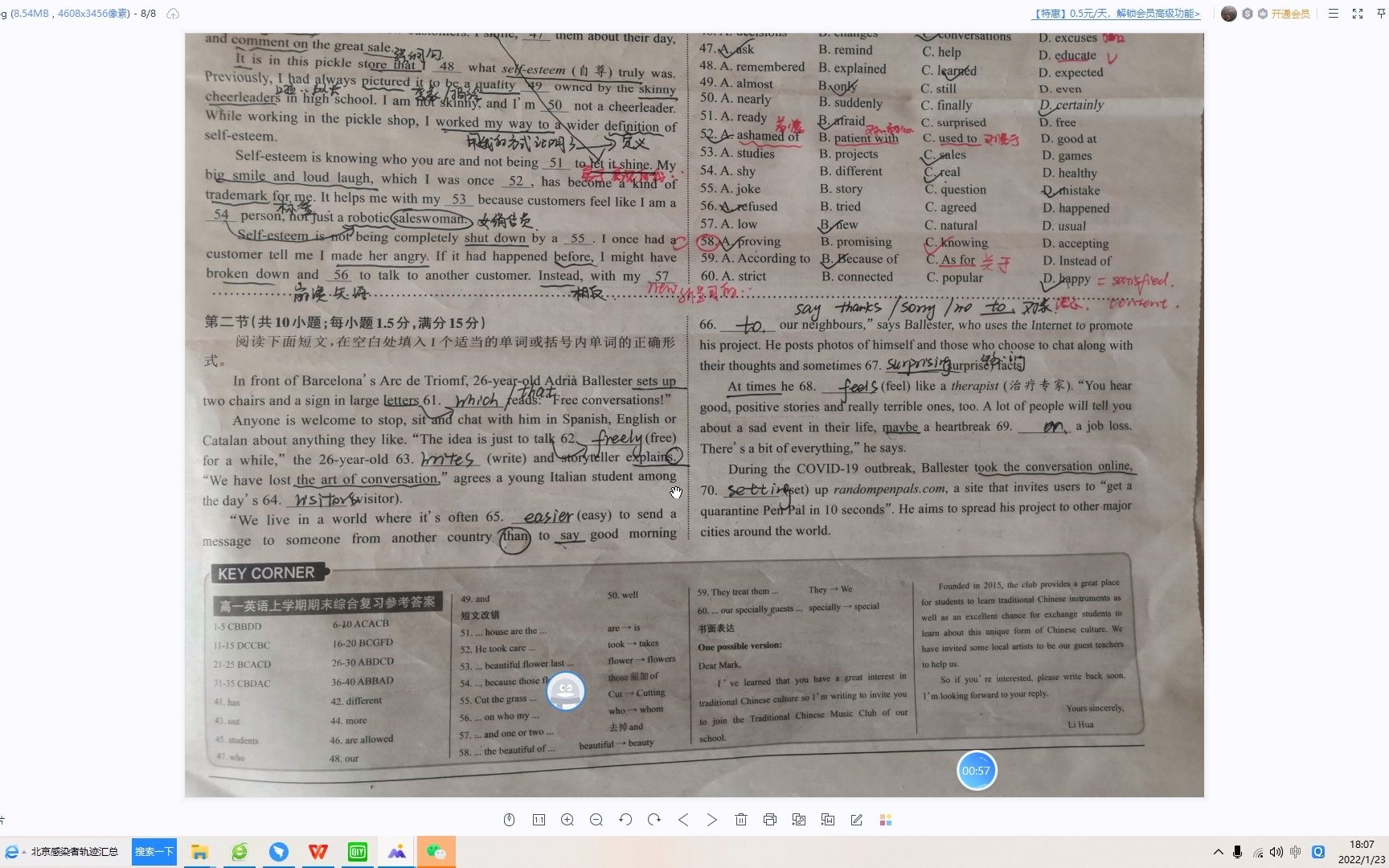Go to next image
Screen dimensions: 1389x868
pos(712,820)
